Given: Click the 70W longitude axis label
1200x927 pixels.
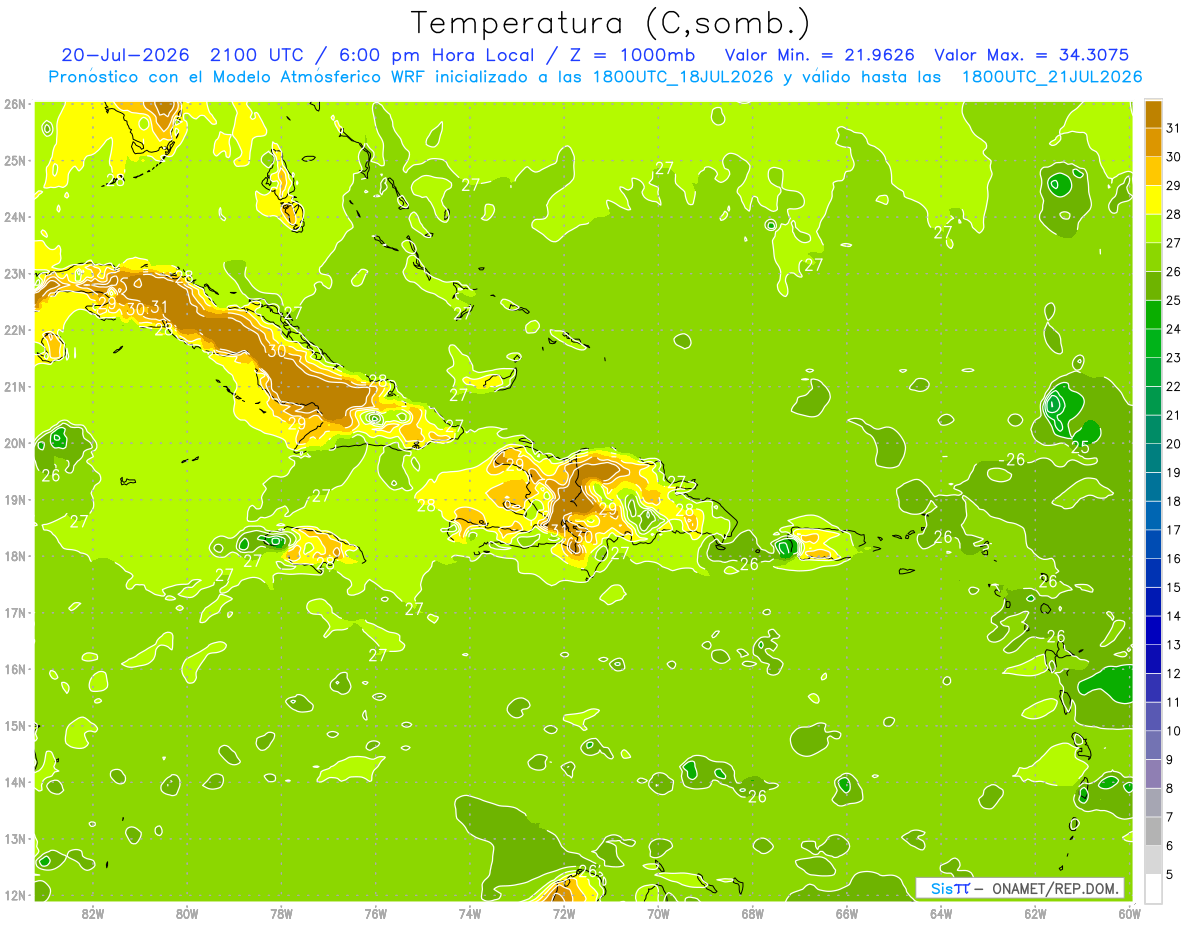Looking at the screenshot, I should click(658, 914).
